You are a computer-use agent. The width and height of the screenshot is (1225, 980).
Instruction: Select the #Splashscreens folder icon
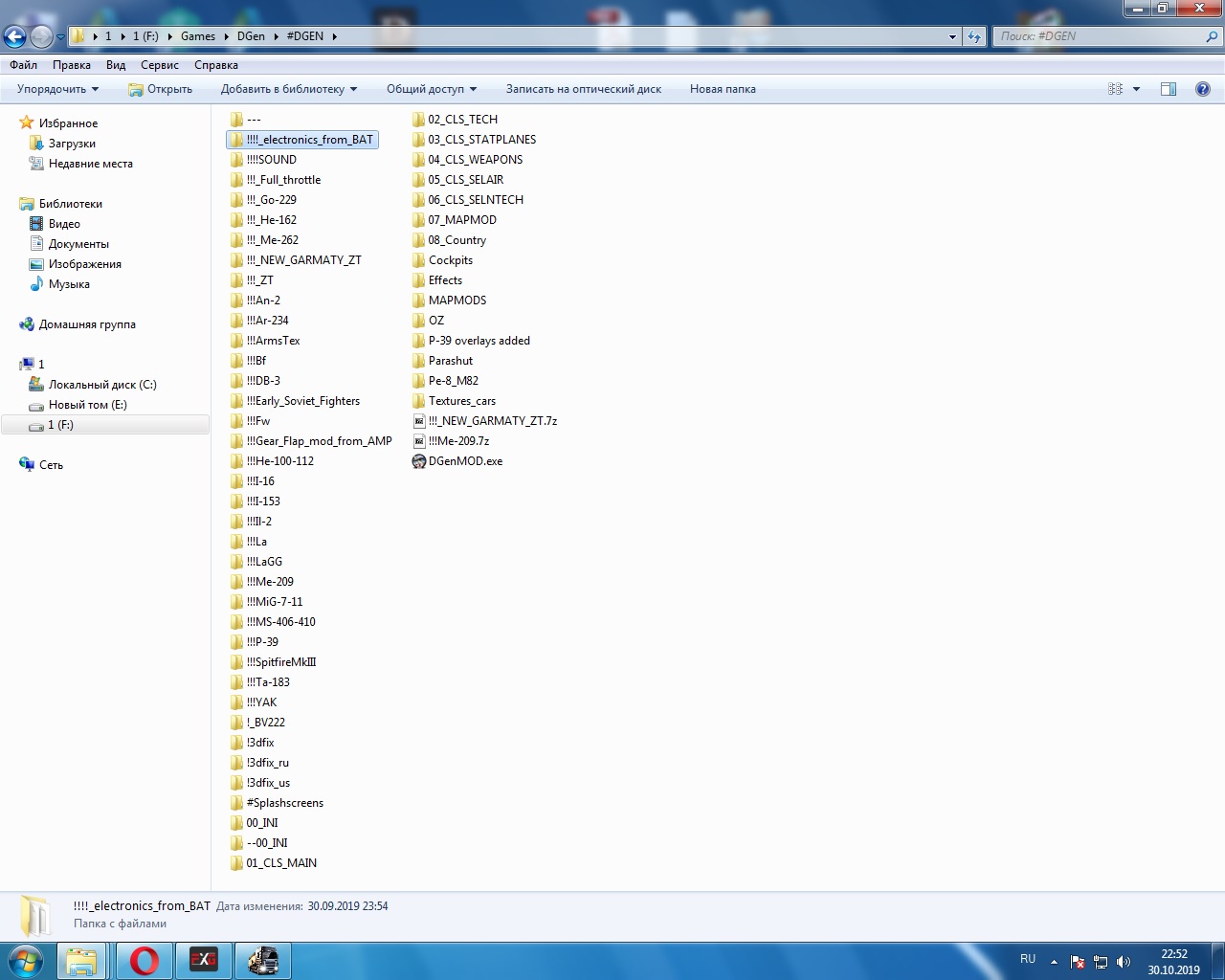click(236, 803)
